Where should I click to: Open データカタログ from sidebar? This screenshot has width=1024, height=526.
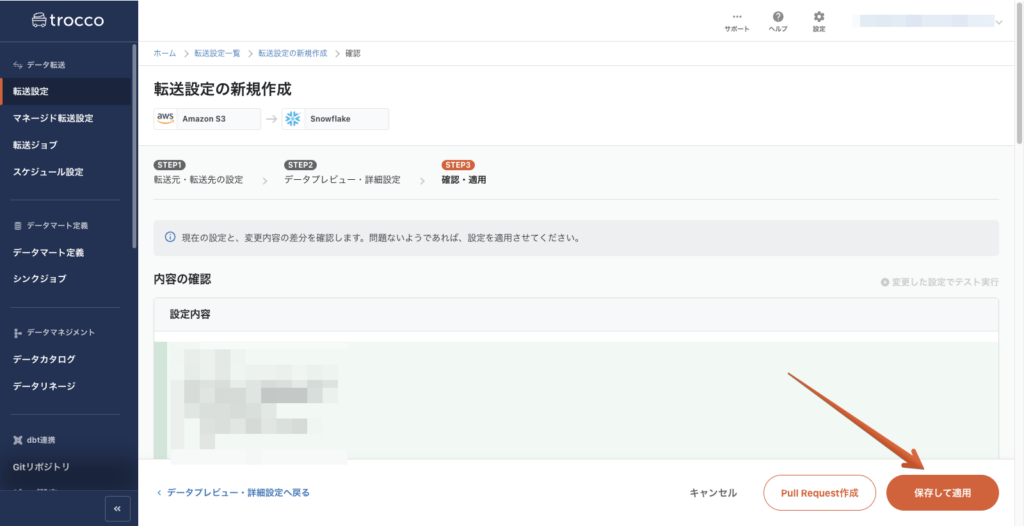click(44, 359)
